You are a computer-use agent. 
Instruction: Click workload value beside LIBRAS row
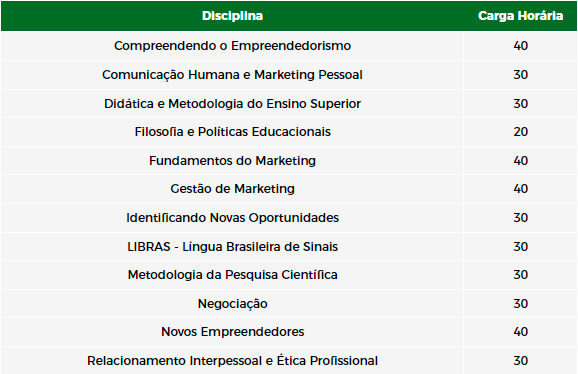pos(520,247)
